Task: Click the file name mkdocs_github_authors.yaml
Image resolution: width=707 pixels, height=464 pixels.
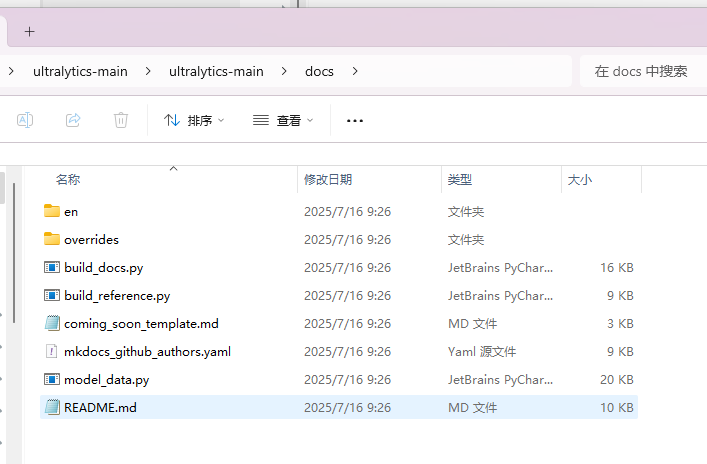Action: point(147,352)
